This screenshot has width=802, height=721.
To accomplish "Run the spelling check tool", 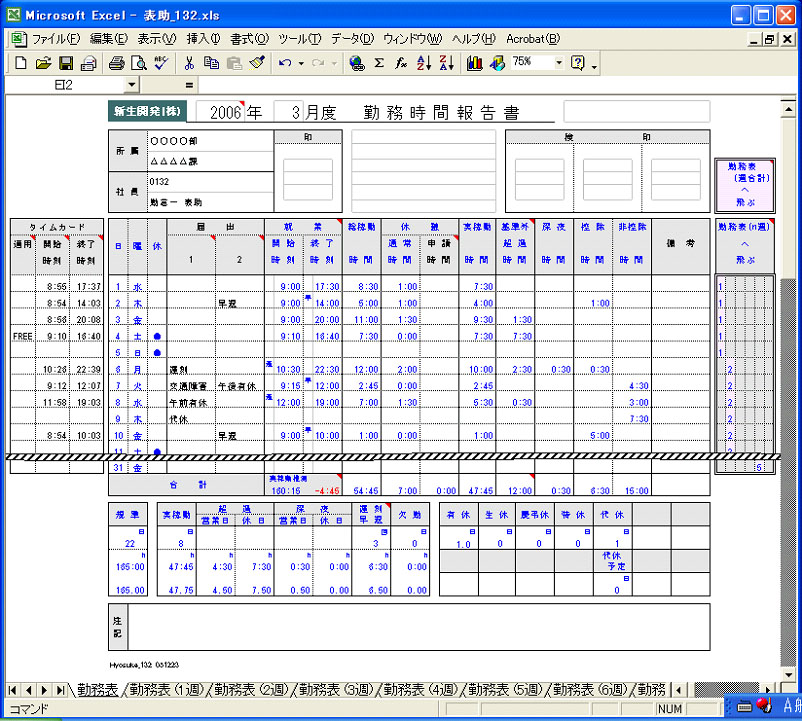I will (161, 63).
